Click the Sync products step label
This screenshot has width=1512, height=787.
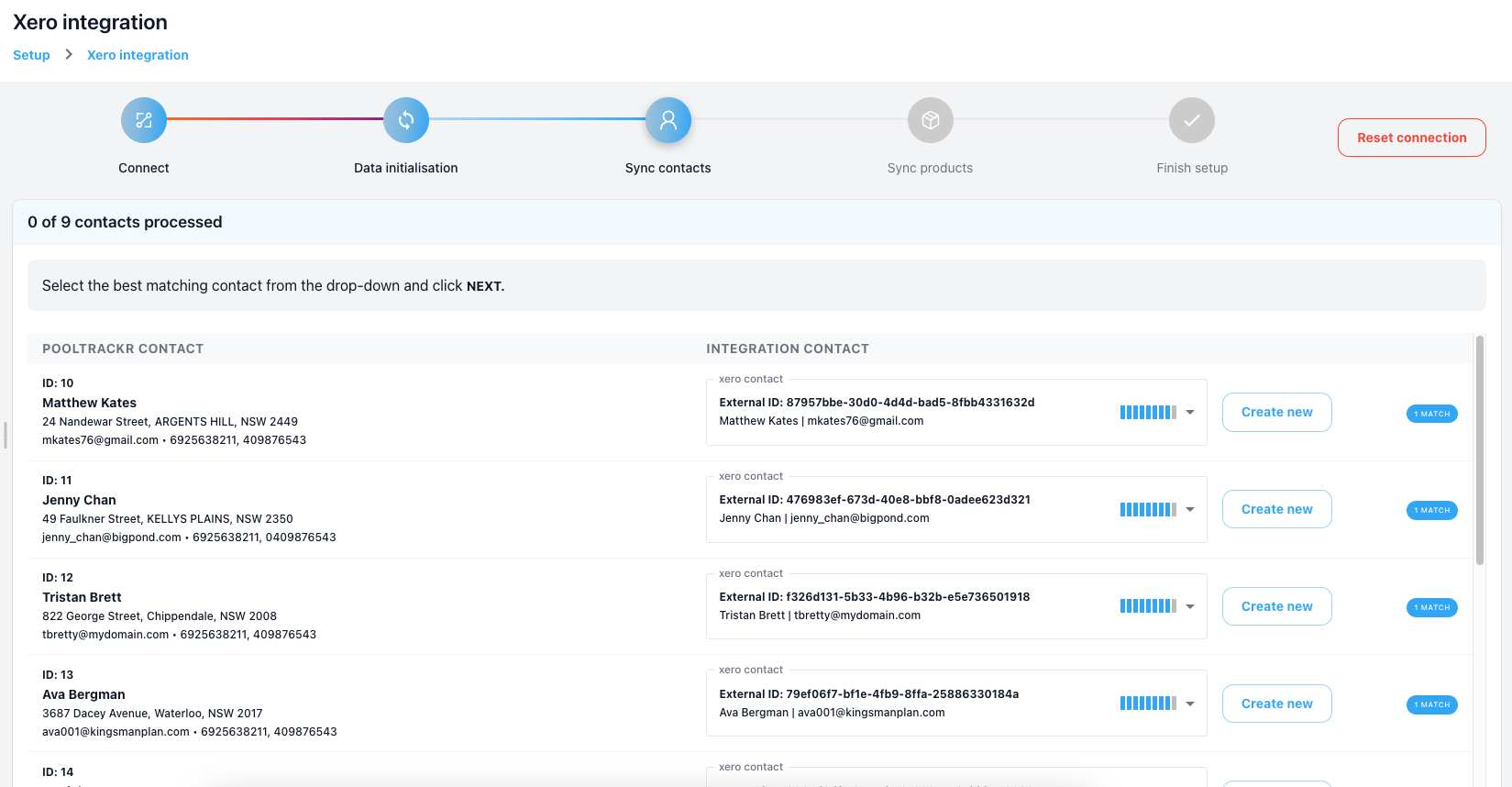pos(931,168)
